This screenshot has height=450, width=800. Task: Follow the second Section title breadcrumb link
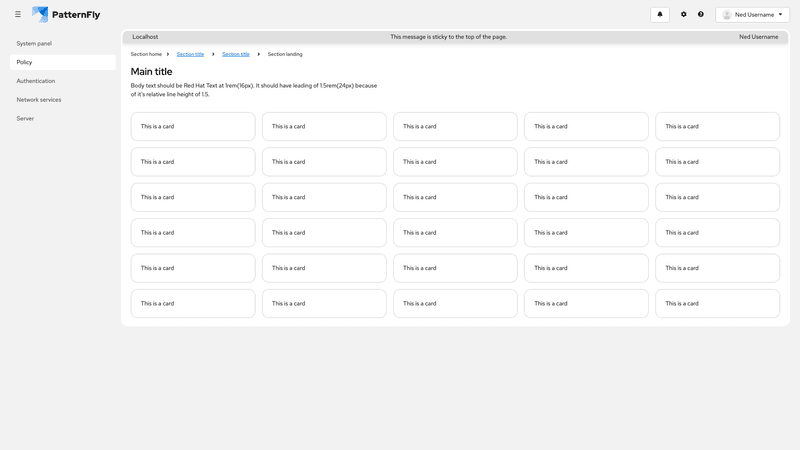click(236, 54)
